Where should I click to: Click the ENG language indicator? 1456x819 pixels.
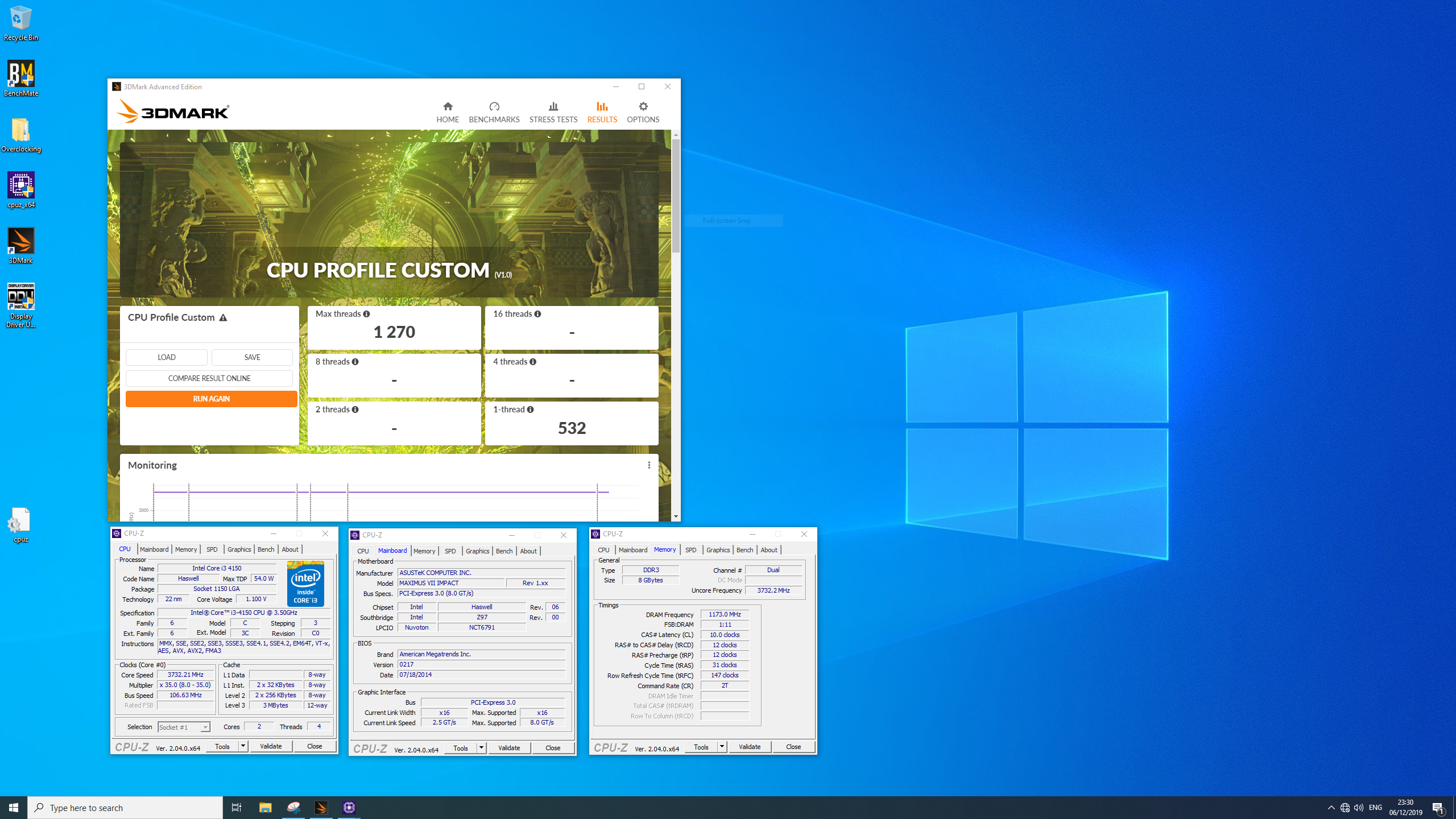click(x=1375, y=808)
